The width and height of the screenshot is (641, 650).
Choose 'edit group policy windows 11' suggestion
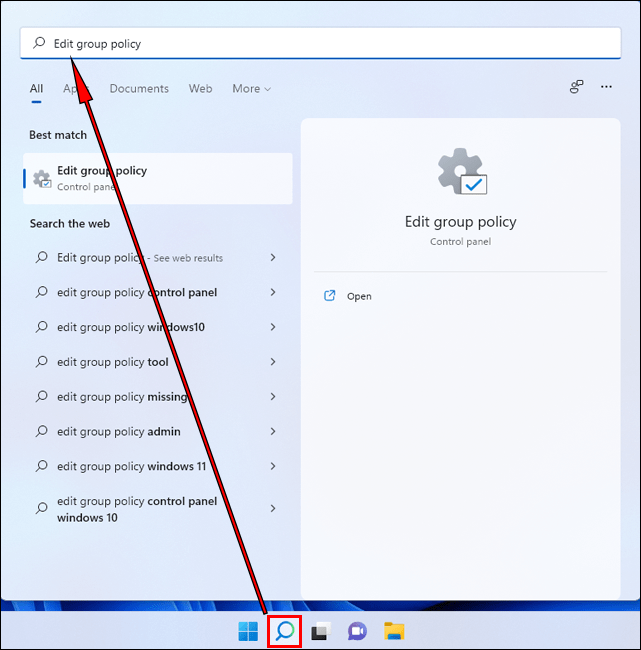tap(132, 467)
